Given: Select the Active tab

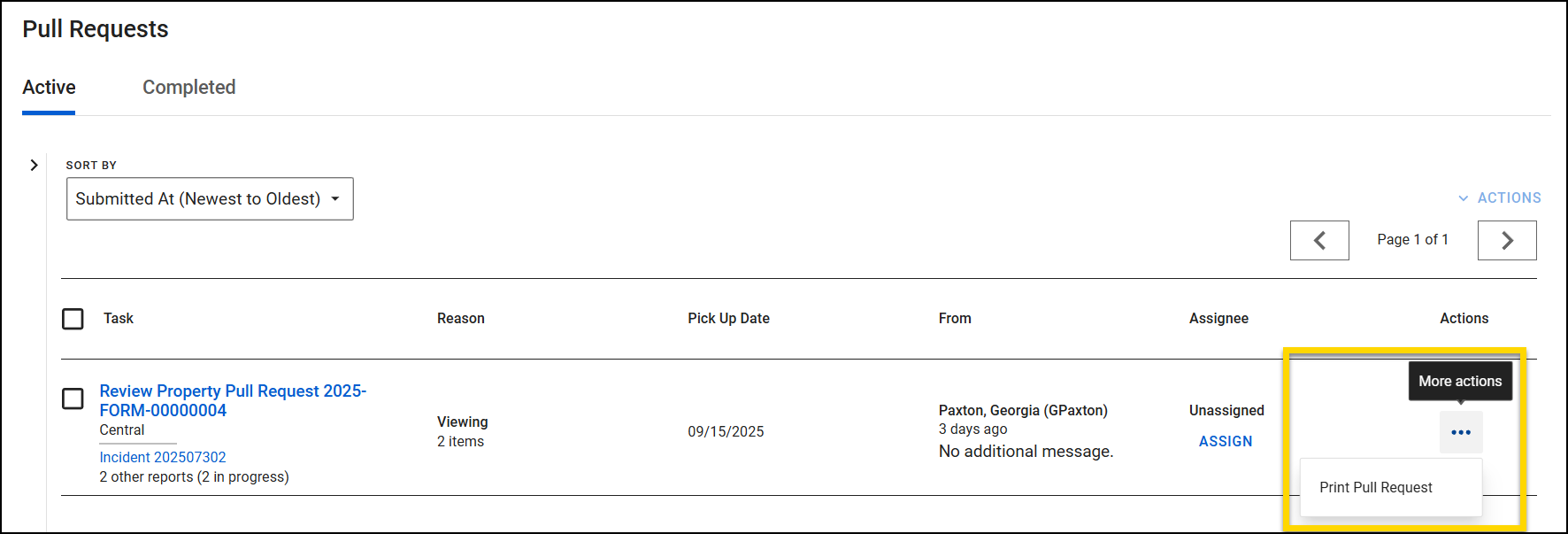Looking at the screenshot, I should tap(49, 88).
